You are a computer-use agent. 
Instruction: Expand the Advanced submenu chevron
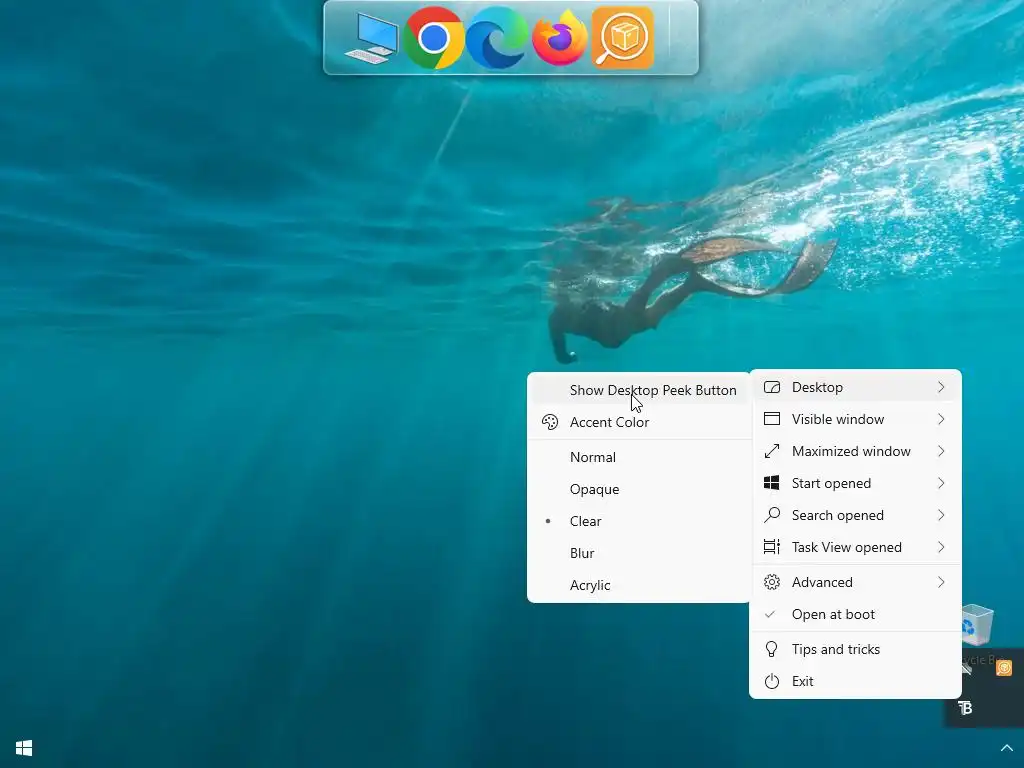pos(941,582)
